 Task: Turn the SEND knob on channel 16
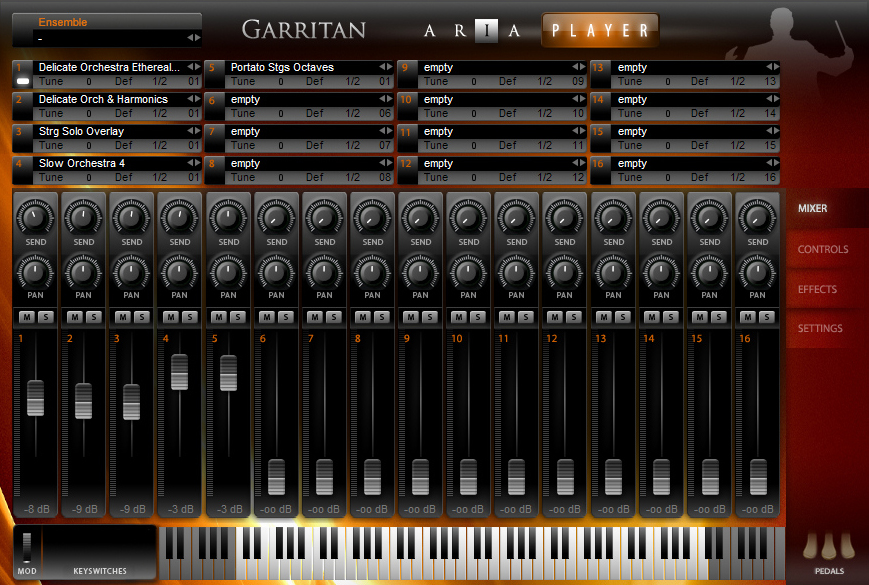pyautogui.click(x=757, y=217)
